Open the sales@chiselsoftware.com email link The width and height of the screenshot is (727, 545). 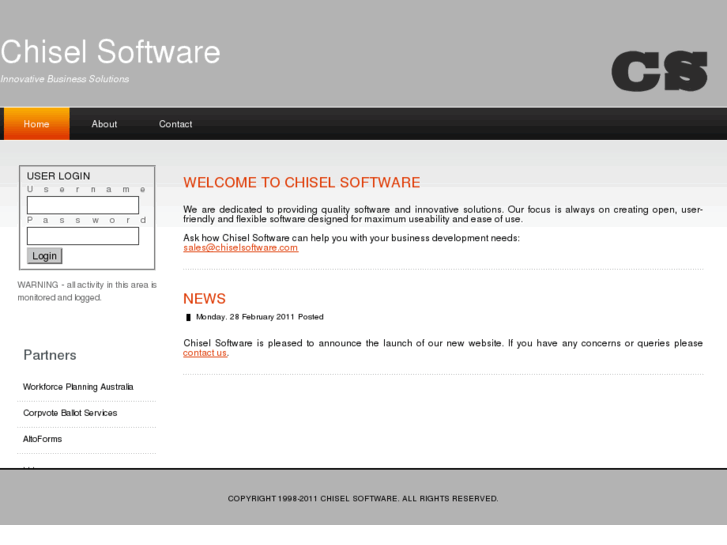pos(241,248)
